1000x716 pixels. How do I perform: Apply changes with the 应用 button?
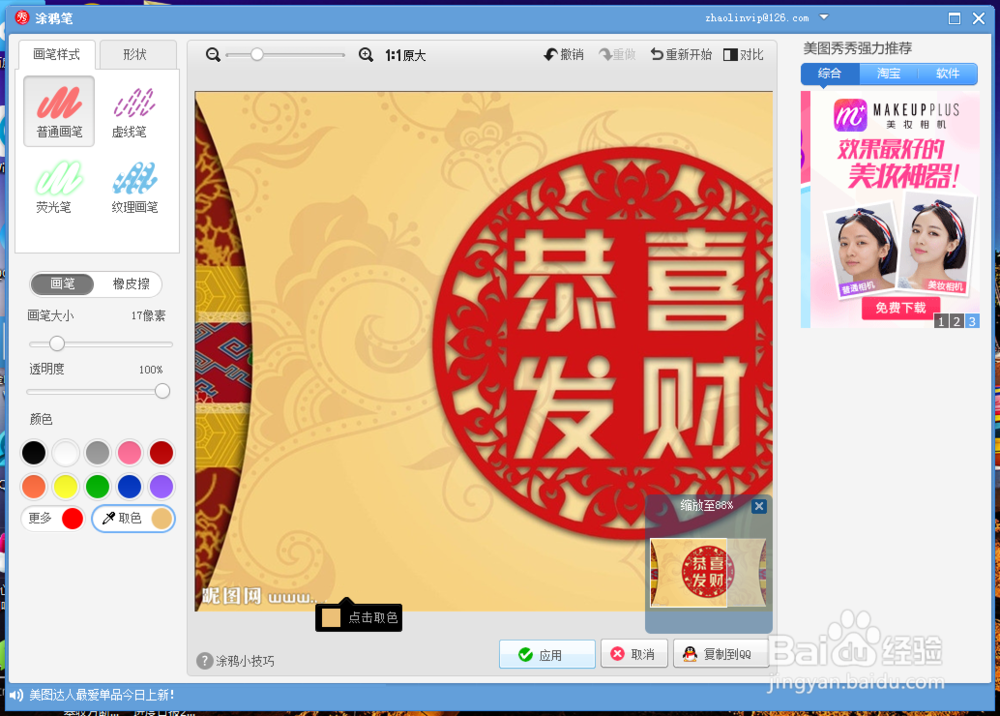tap(547, 654)
